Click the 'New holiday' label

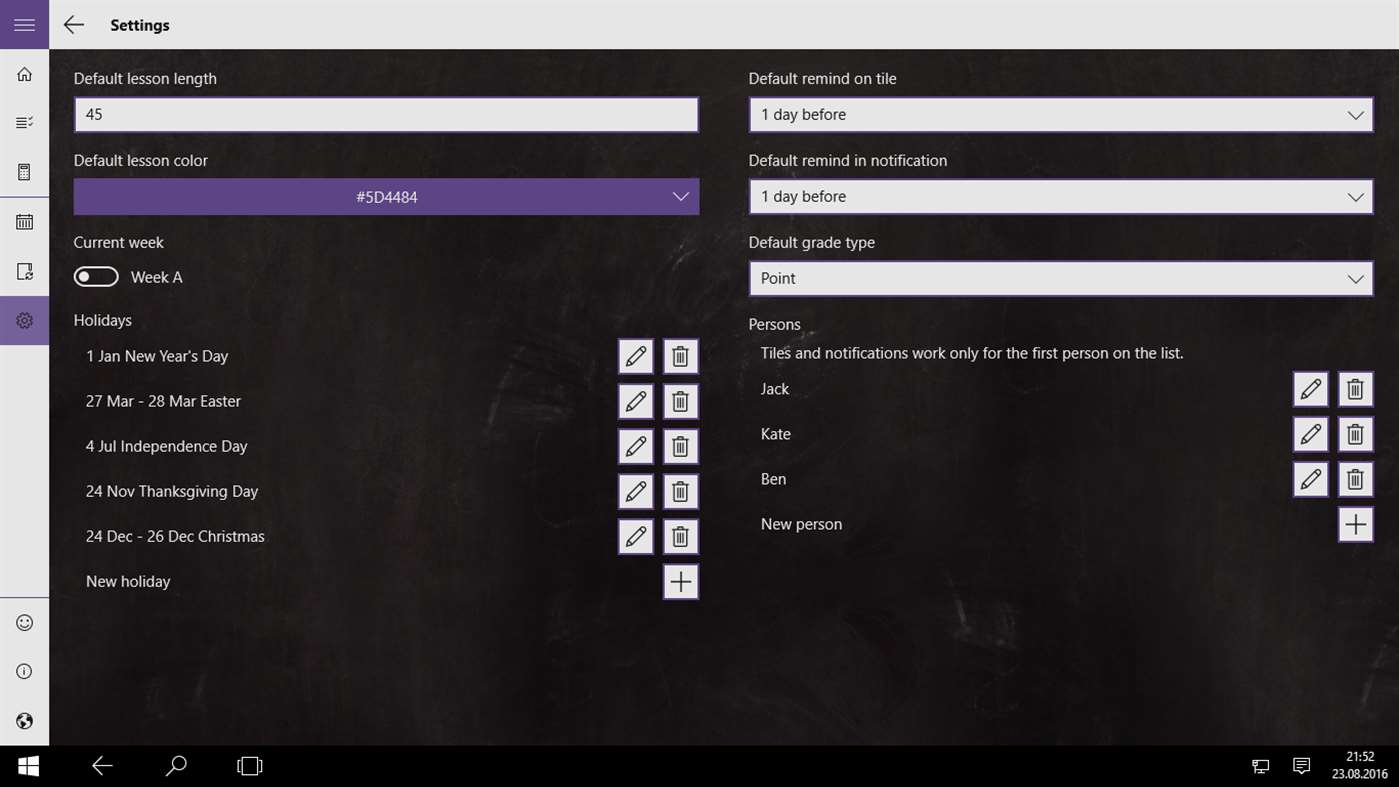[128, 581]
